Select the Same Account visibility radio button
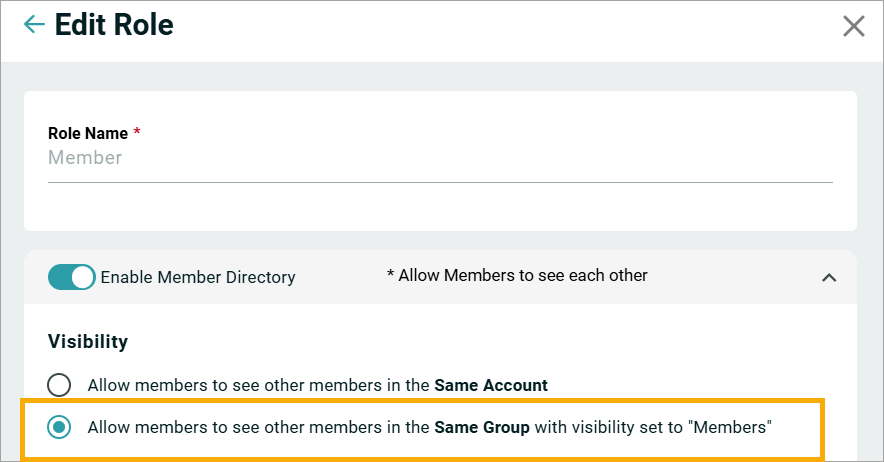Screen dimensions: 884x462 tap(60, 385)
